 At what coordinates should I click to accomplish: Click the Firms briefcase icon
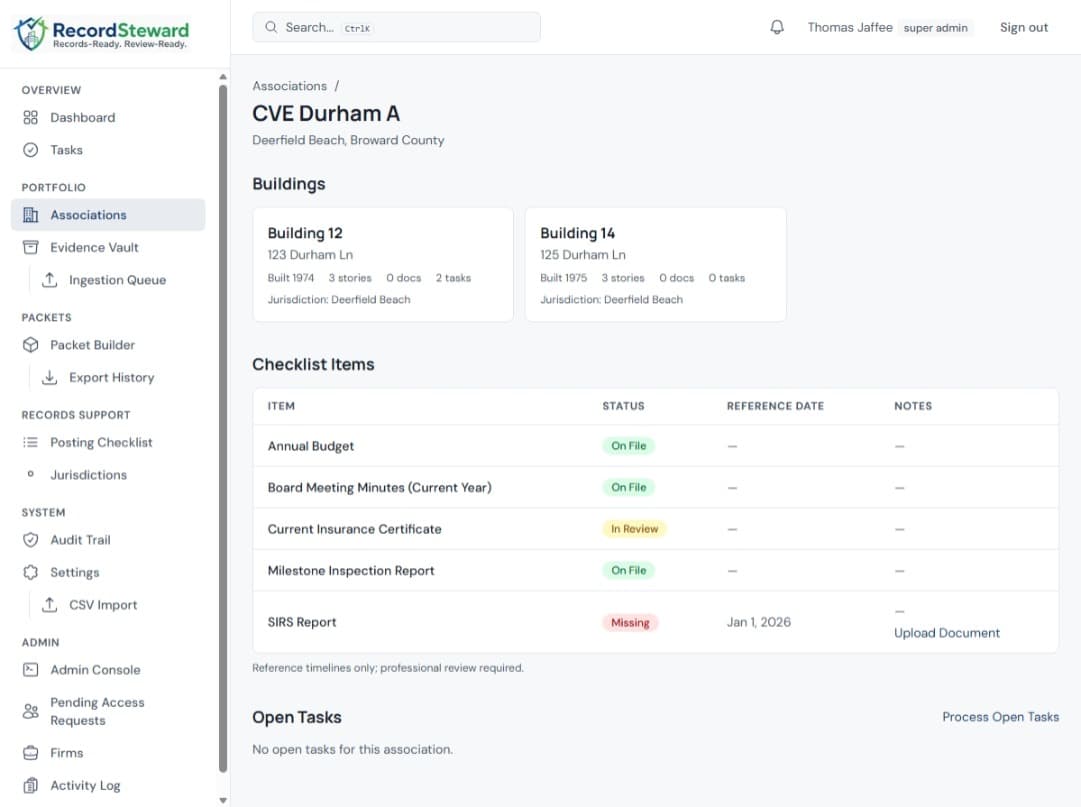[30, 753]
